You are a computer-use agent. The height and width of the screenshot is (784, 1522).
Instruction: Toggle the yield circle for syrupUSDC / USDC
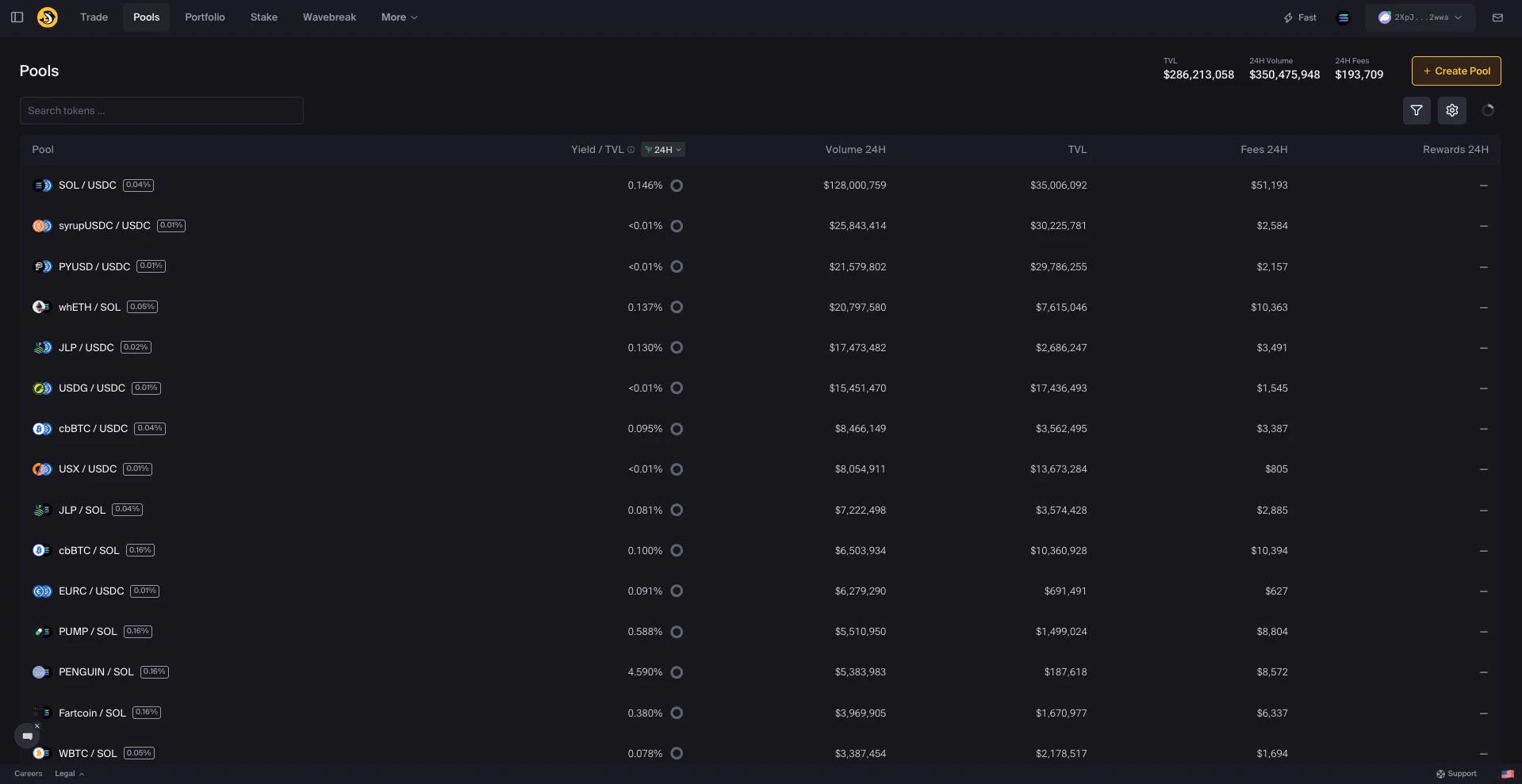coord(677,226)
